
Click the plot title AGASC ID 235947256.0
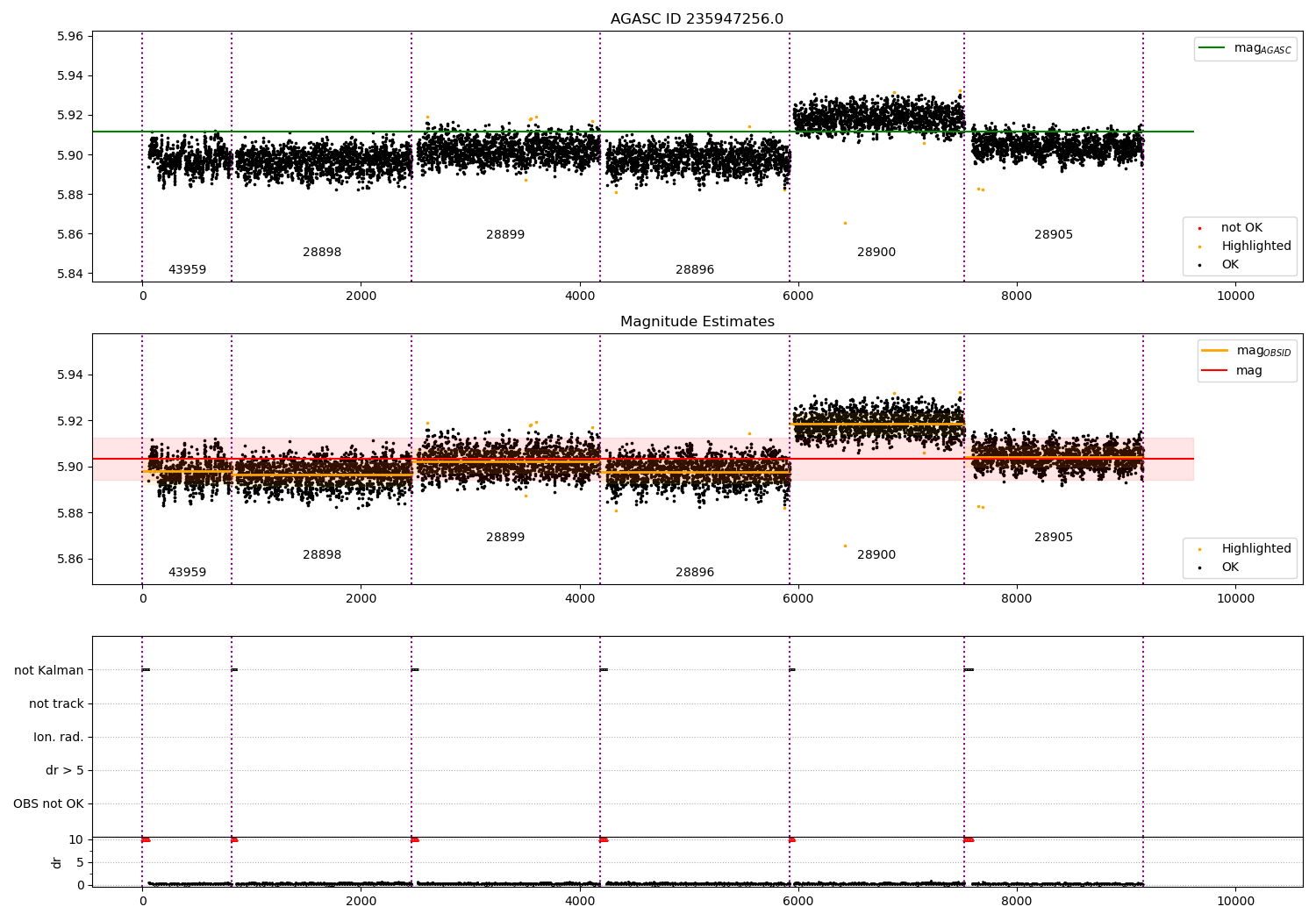[x=697, y=19]
